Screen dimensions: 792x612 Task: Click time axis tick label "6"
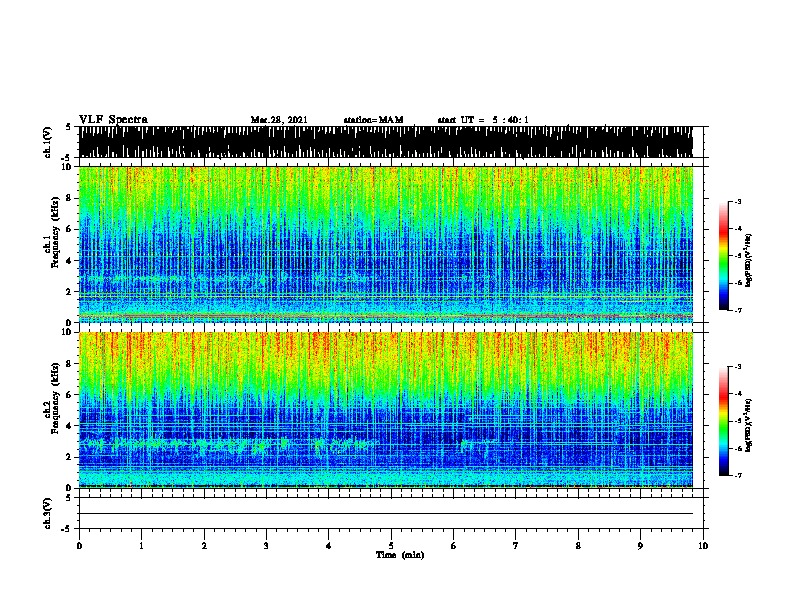[x=453, y=546]
